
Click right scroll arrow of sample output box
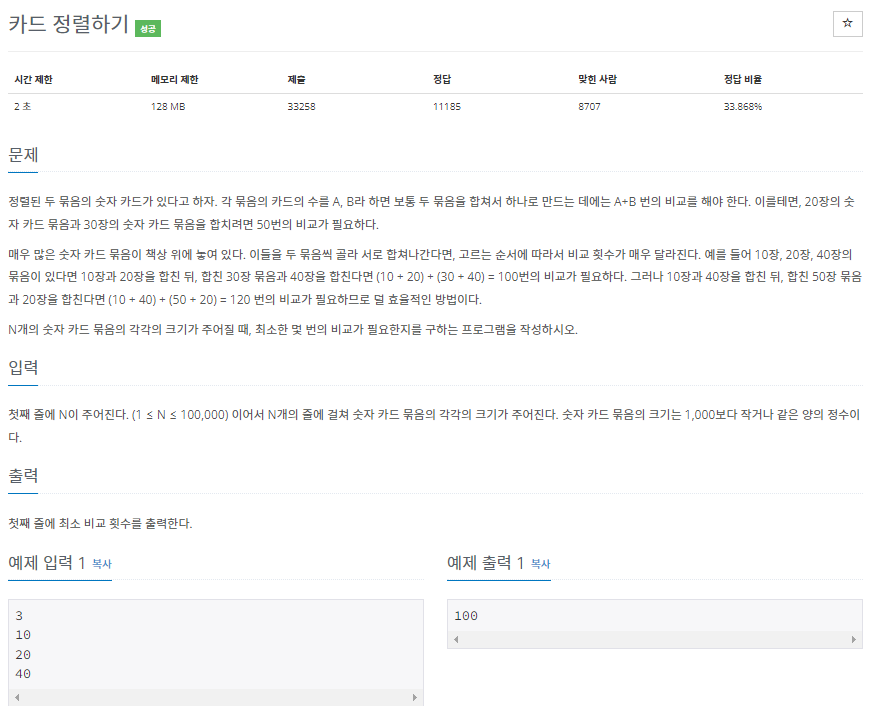coord(854,639)
